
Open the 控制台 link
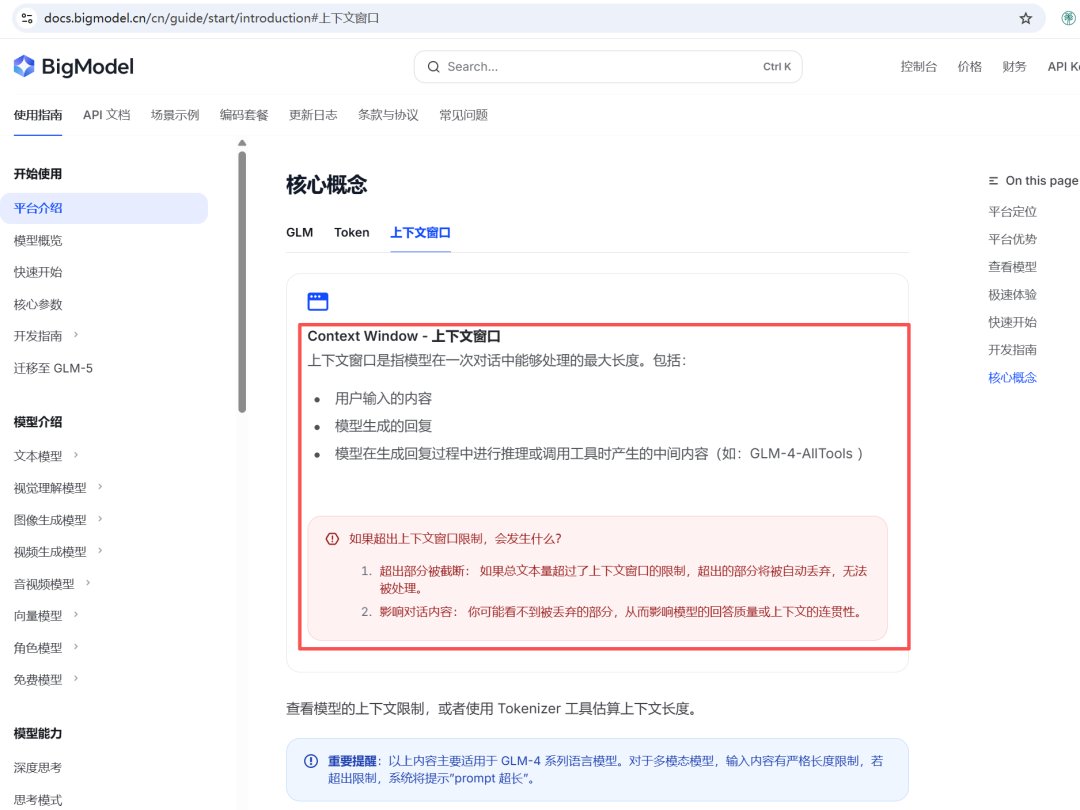(918, 66)
